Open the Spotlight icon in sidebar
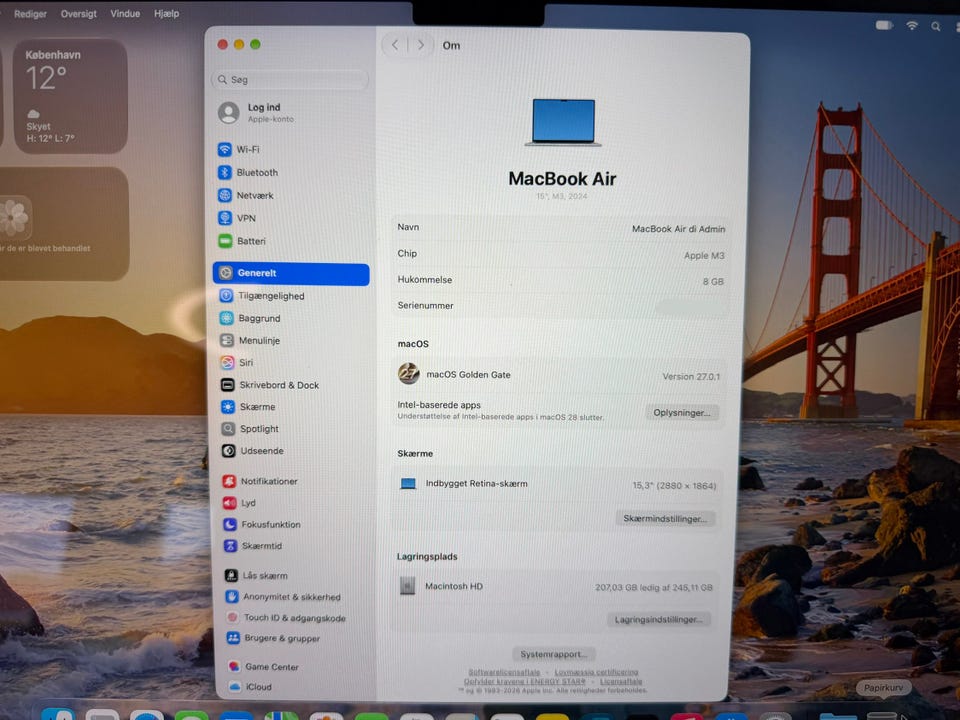Viewport: 960px width, 720px height. (x=228, y=429)
